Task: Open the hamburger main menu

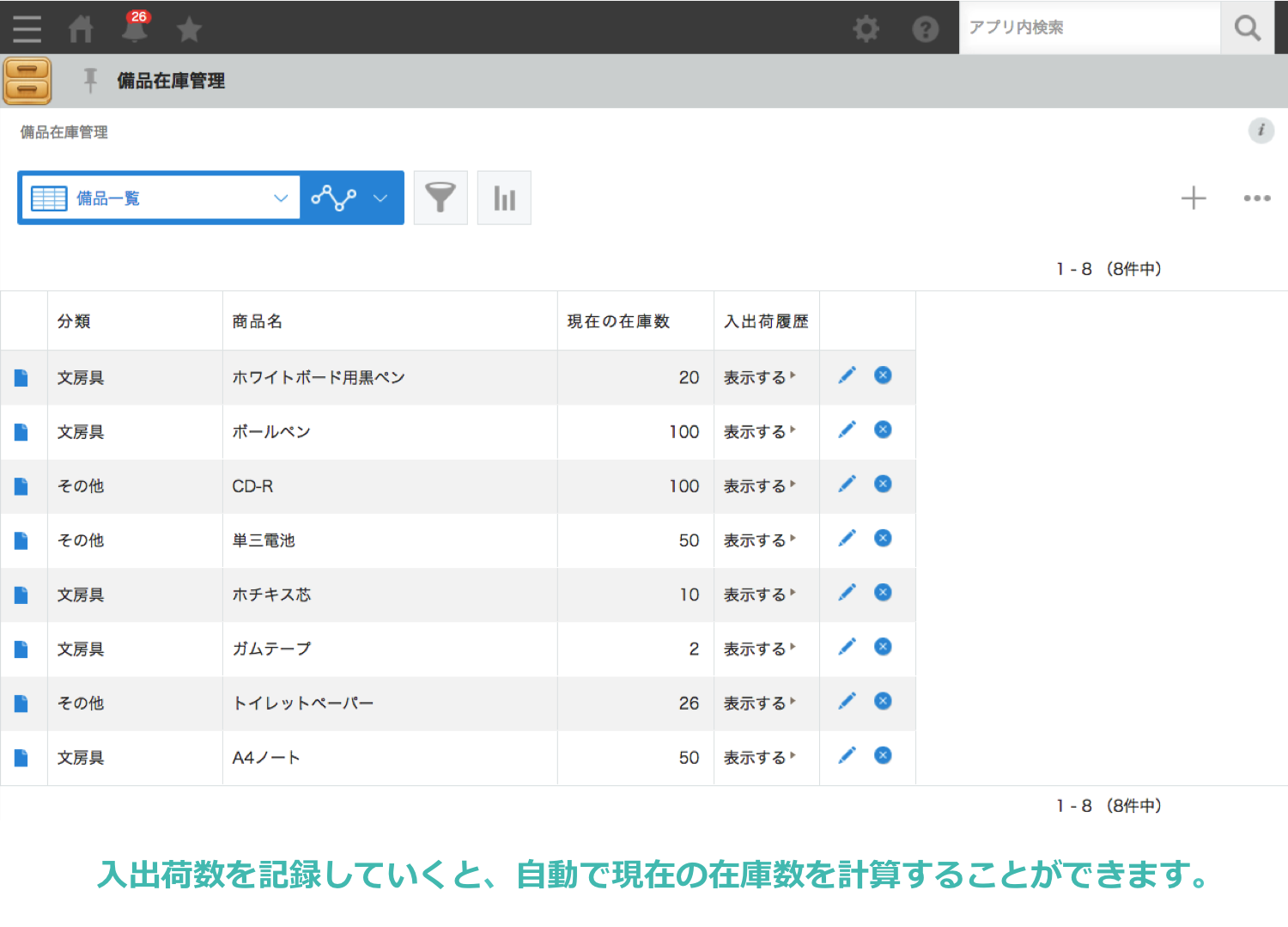Action: 27,28
